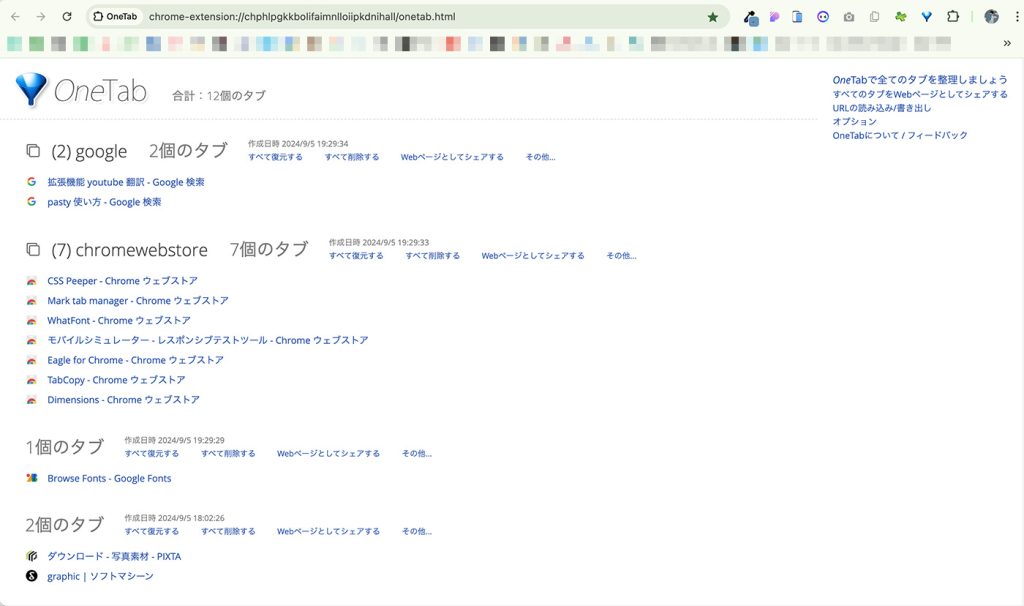Click the favicon for 拡張機能 youtube 翻訳
Screen dimensions: 1024x606
(31, 182)
